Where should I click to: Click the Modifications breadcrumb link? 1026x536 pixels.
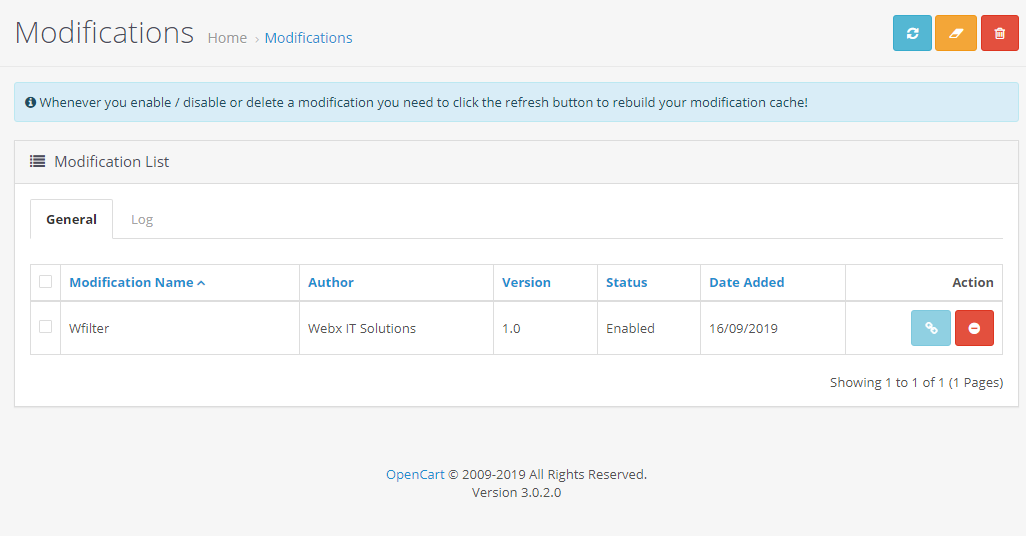(x=308, y=38)
